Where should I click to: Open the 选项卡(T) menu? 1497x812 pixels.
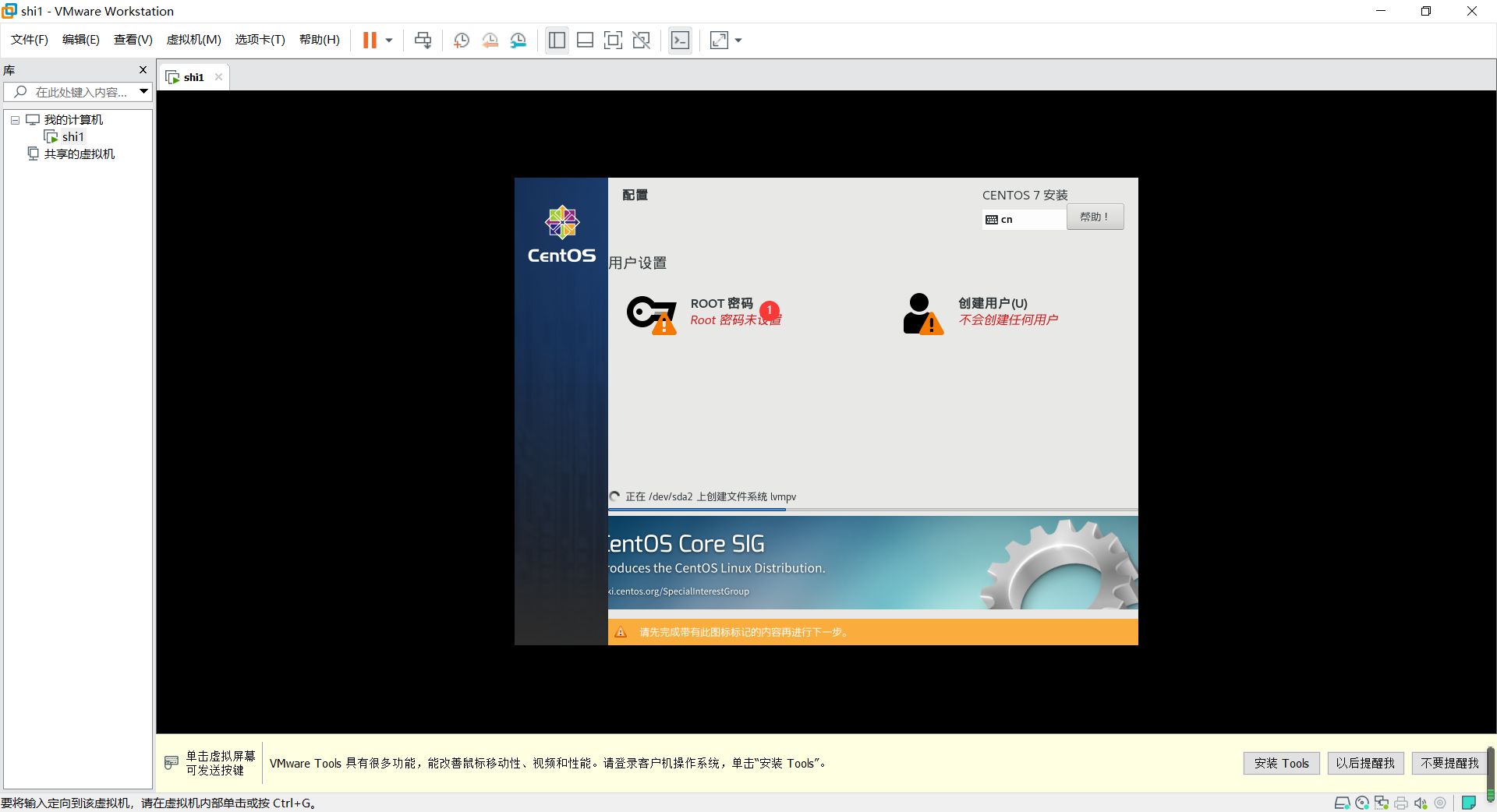260,40
